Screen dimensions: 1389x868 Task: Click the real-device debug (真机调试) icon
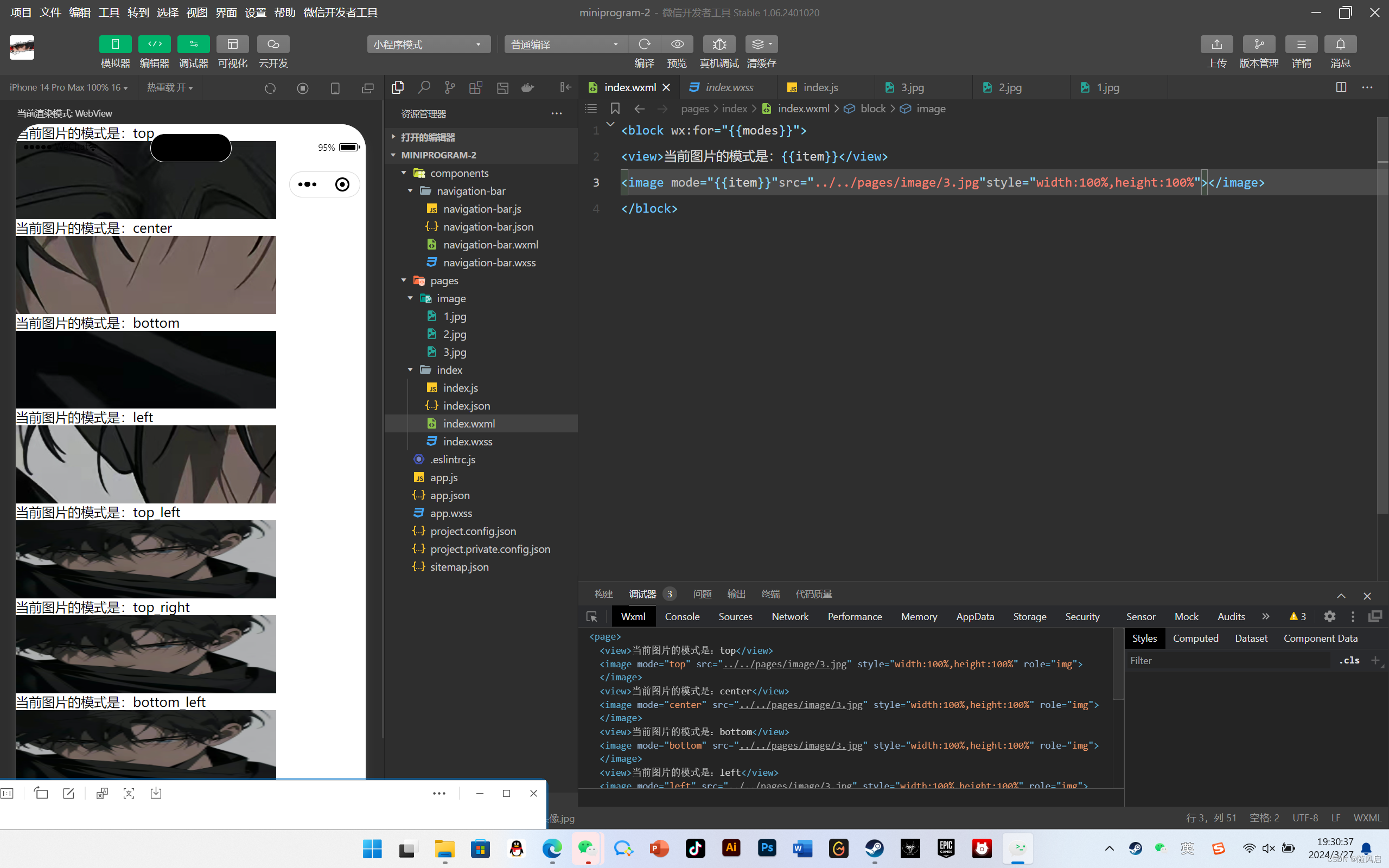(x=718, y=44)
